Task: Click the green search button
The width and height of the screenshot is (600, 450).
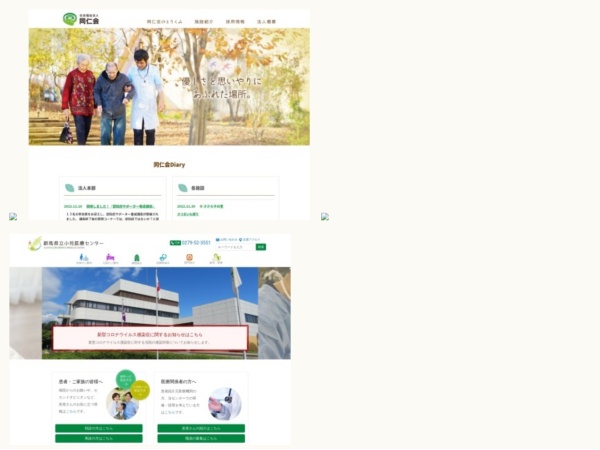Action: tap(261, 247)
